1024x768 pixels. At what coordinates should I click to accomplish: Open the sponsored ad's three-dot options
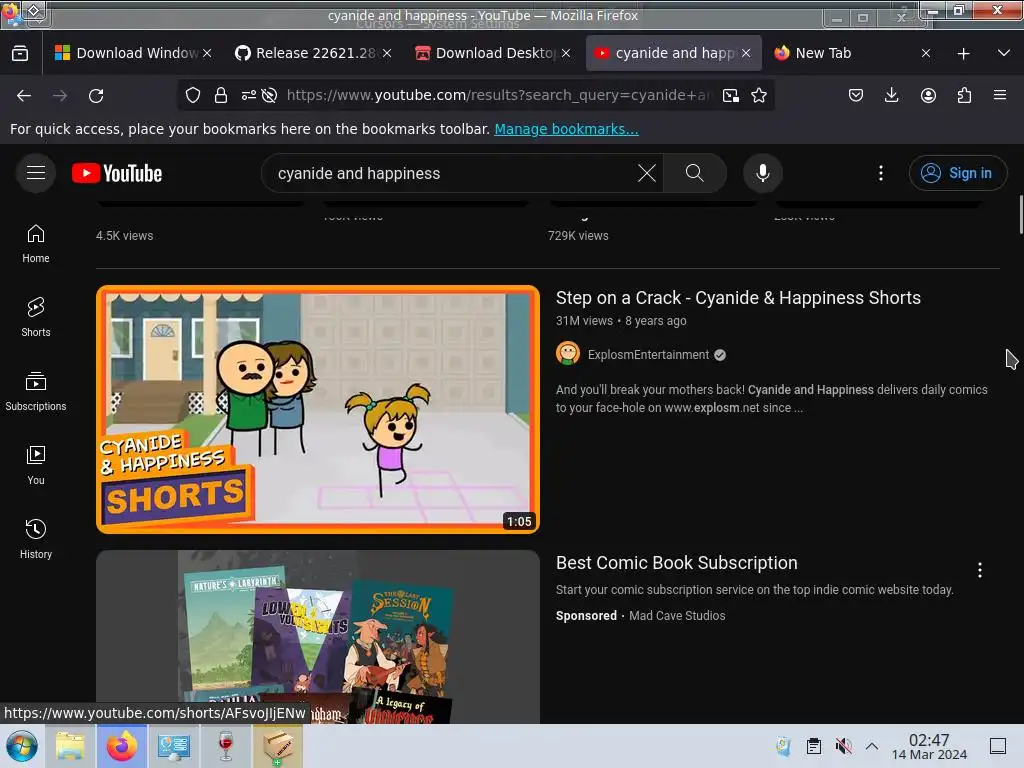click(x=980, y=570)
